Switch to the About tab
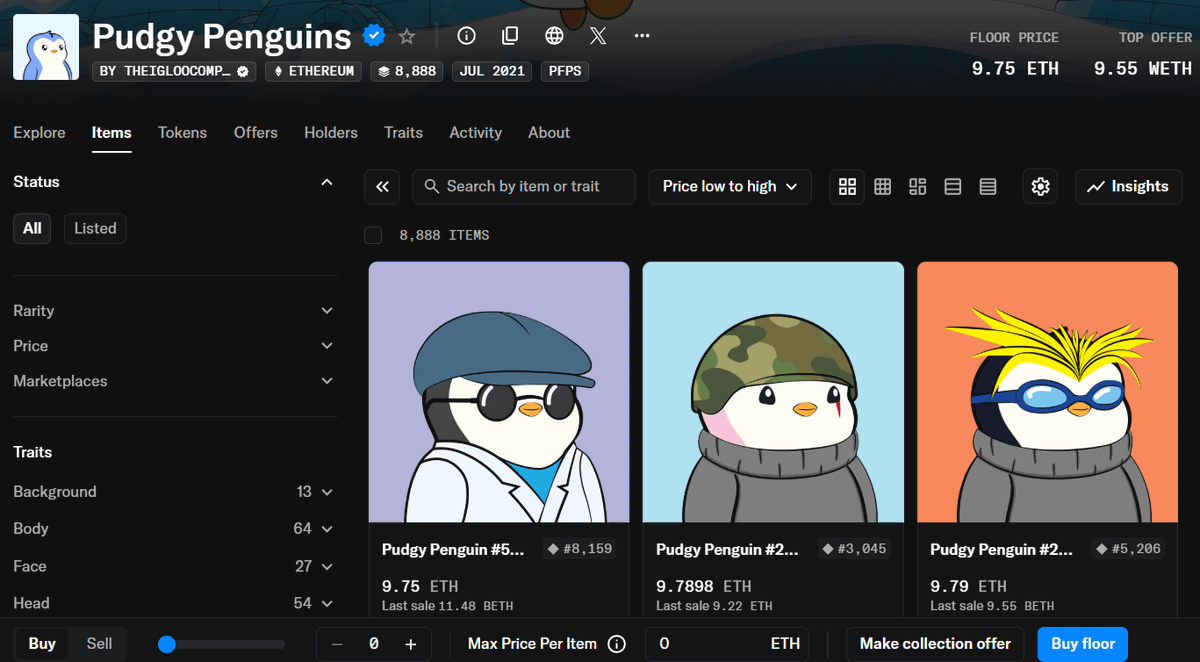Image resolution: width=1200 pixels, height=662 pixels. [x=549, y=132]
